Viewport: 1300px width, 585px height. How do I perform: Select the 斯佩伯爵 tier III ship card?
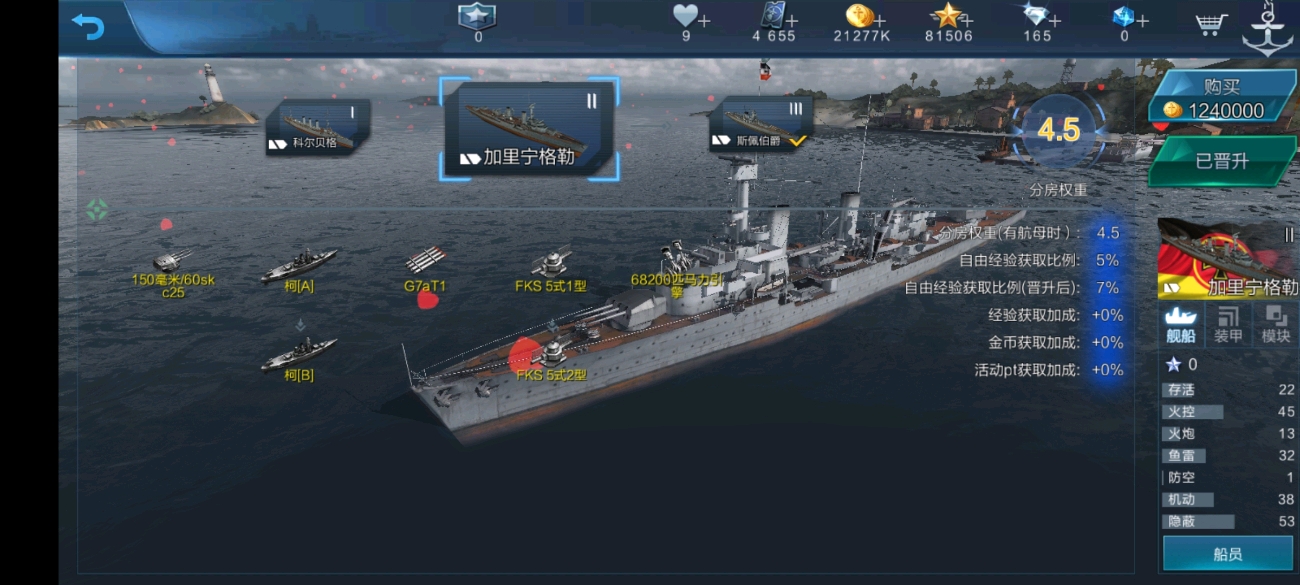(x=762, y=125)
